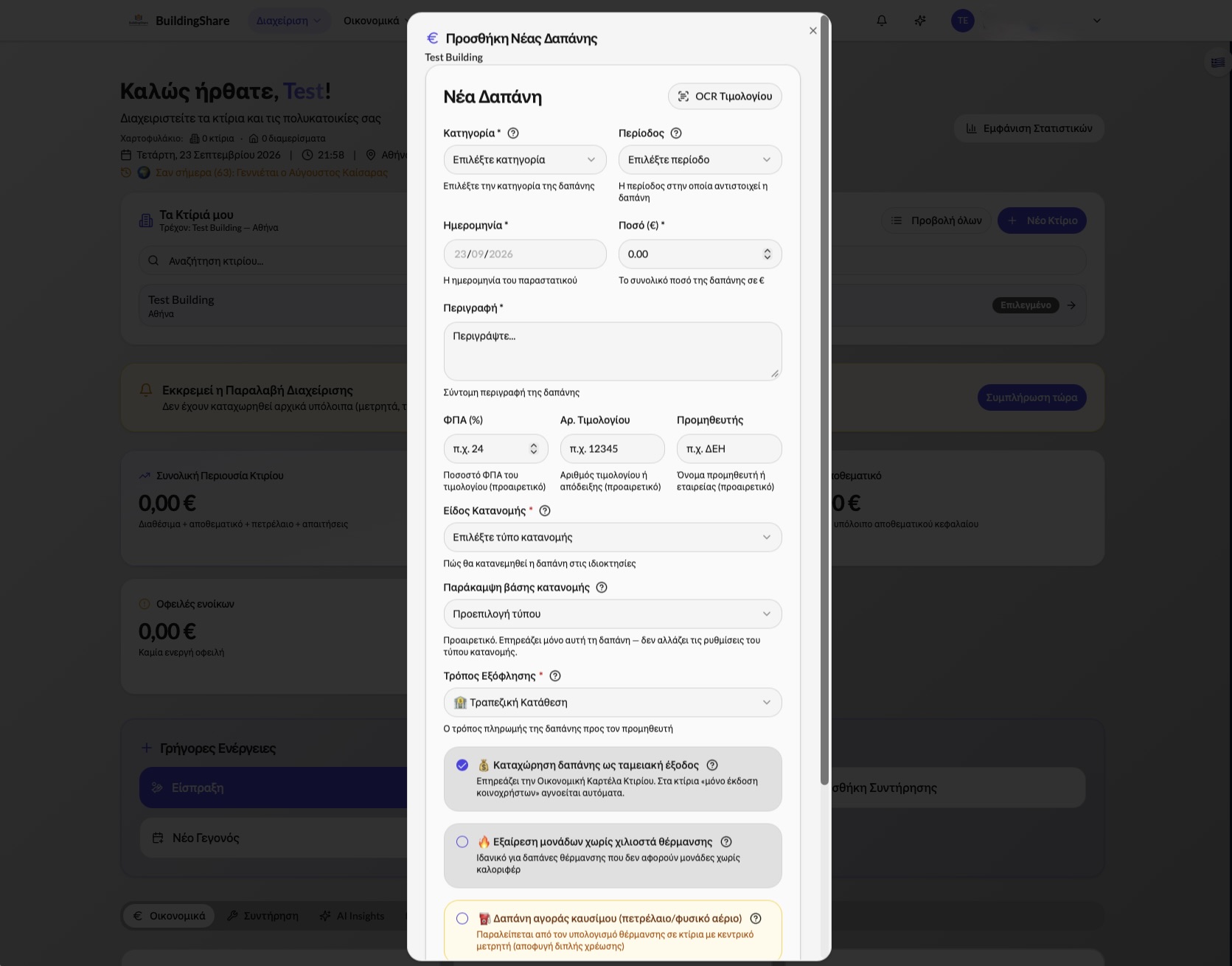
Task: Open the Επιλέξτε κατηγορία dropdown
Action: click(525, 160)
